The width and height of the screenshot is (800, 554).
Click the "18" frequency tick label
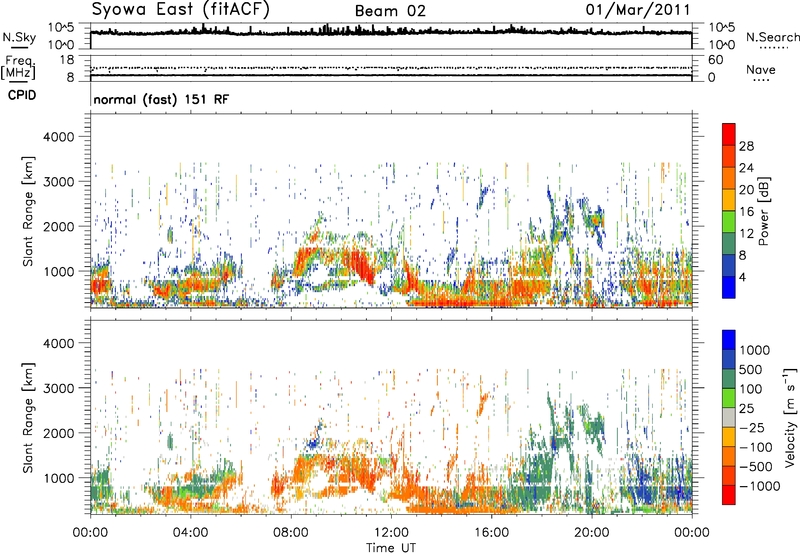click(x=67, y=60)
